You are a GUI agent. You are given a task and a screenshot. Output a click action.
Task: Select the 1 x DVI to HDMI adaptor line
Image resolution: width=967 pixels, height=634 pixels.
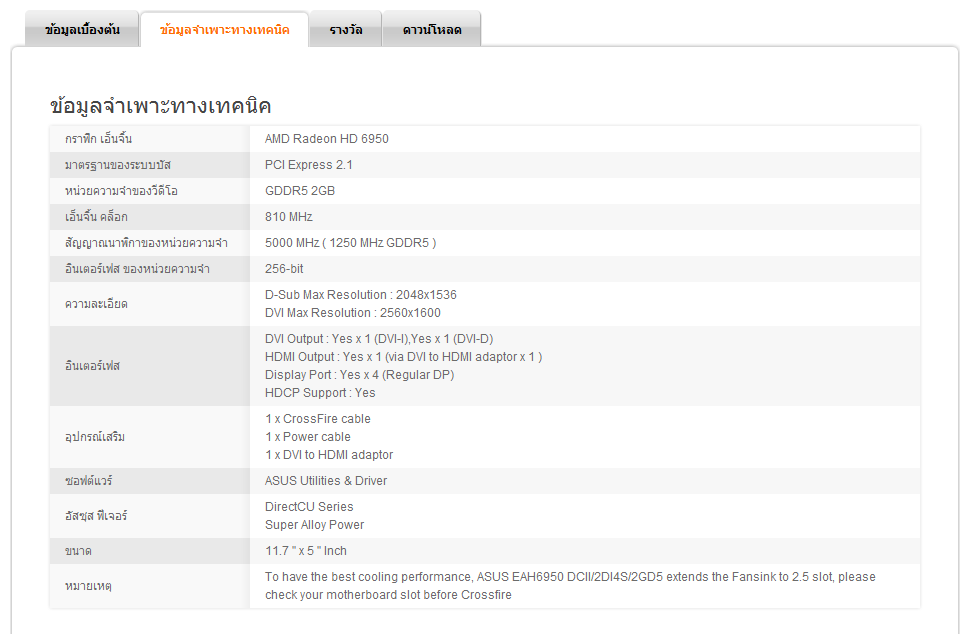[x=329, y=455]
